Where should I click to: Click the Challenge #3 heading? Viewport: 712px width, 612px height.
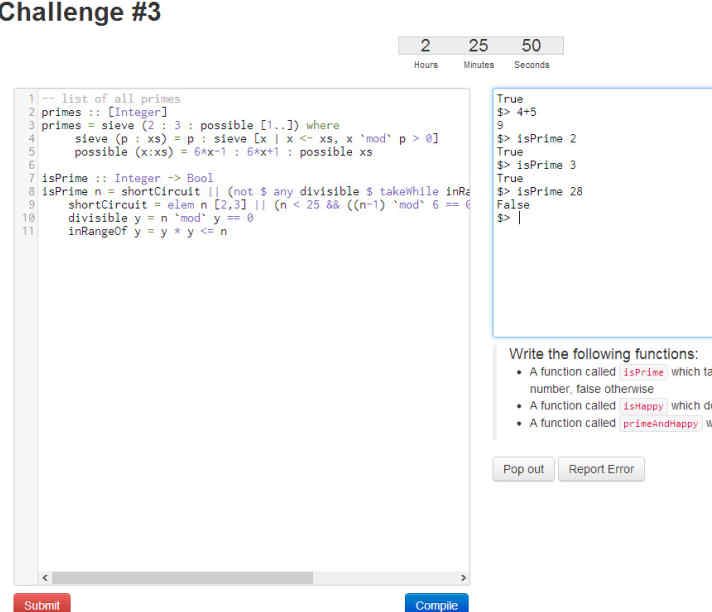(80, 12)
